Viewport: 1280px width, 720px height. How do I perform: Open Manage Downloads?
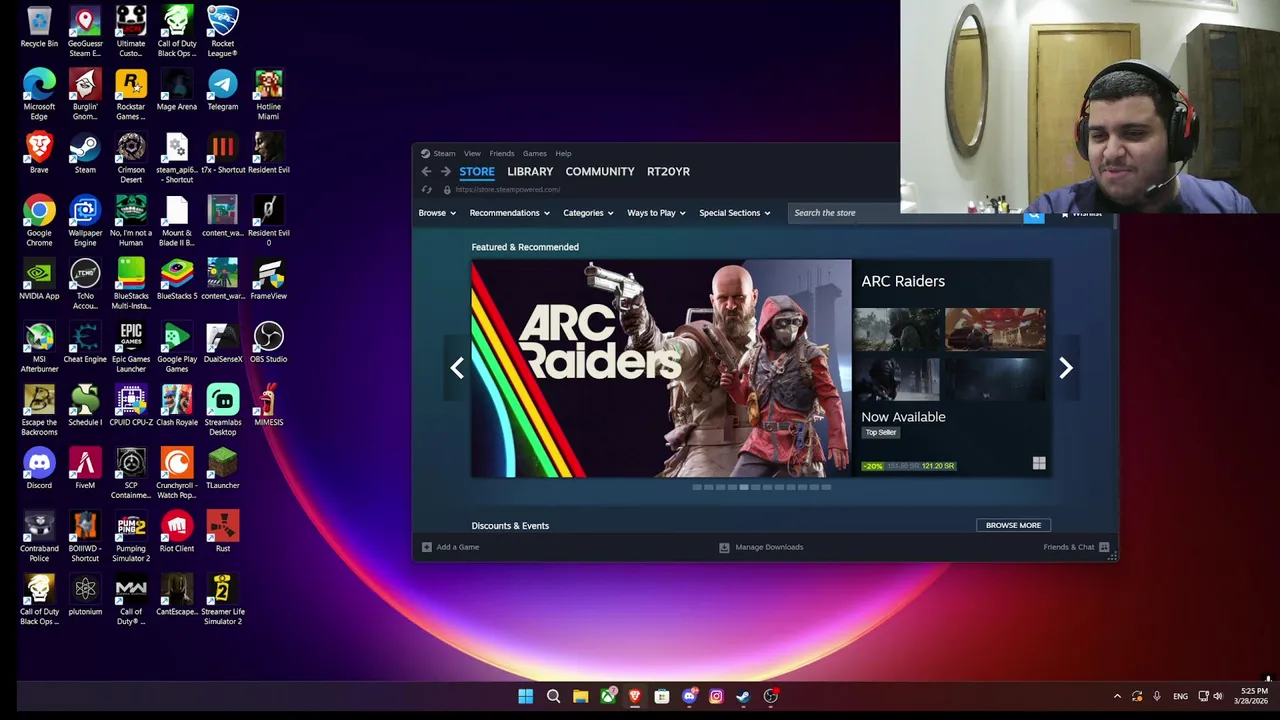(x=761, y=547)
